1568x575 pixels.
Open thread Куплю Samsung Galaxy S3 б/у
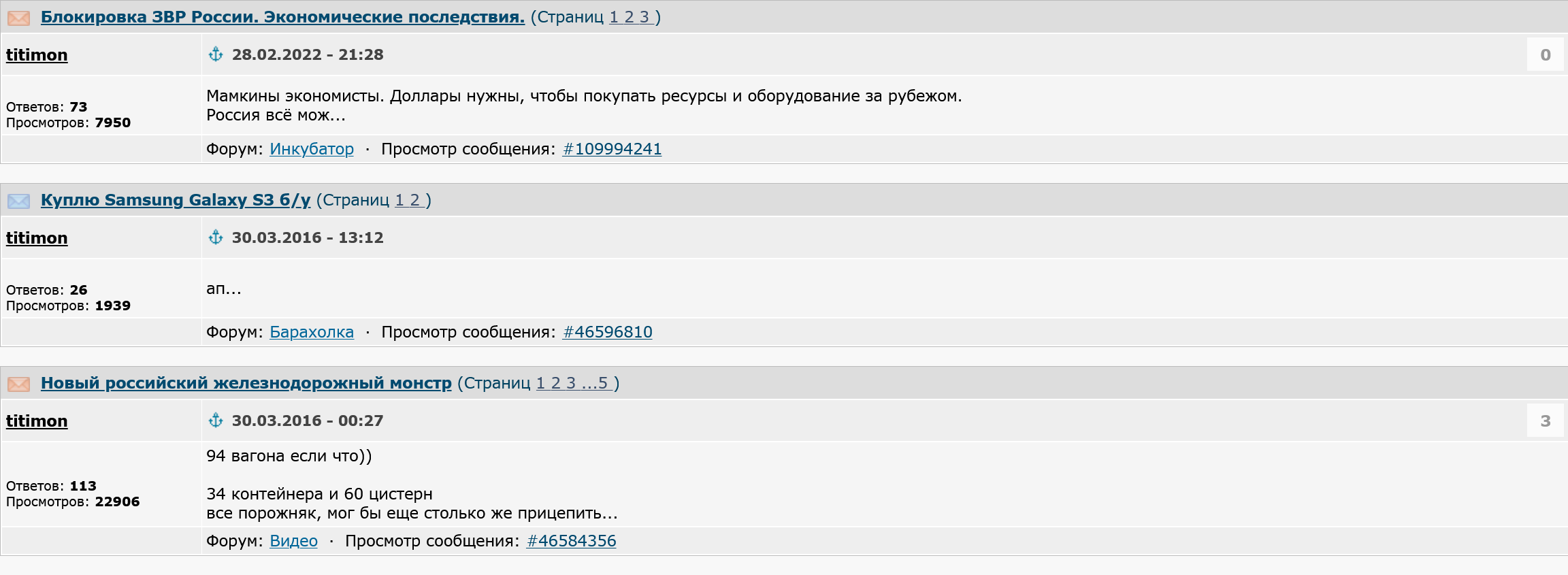[176, 200]
